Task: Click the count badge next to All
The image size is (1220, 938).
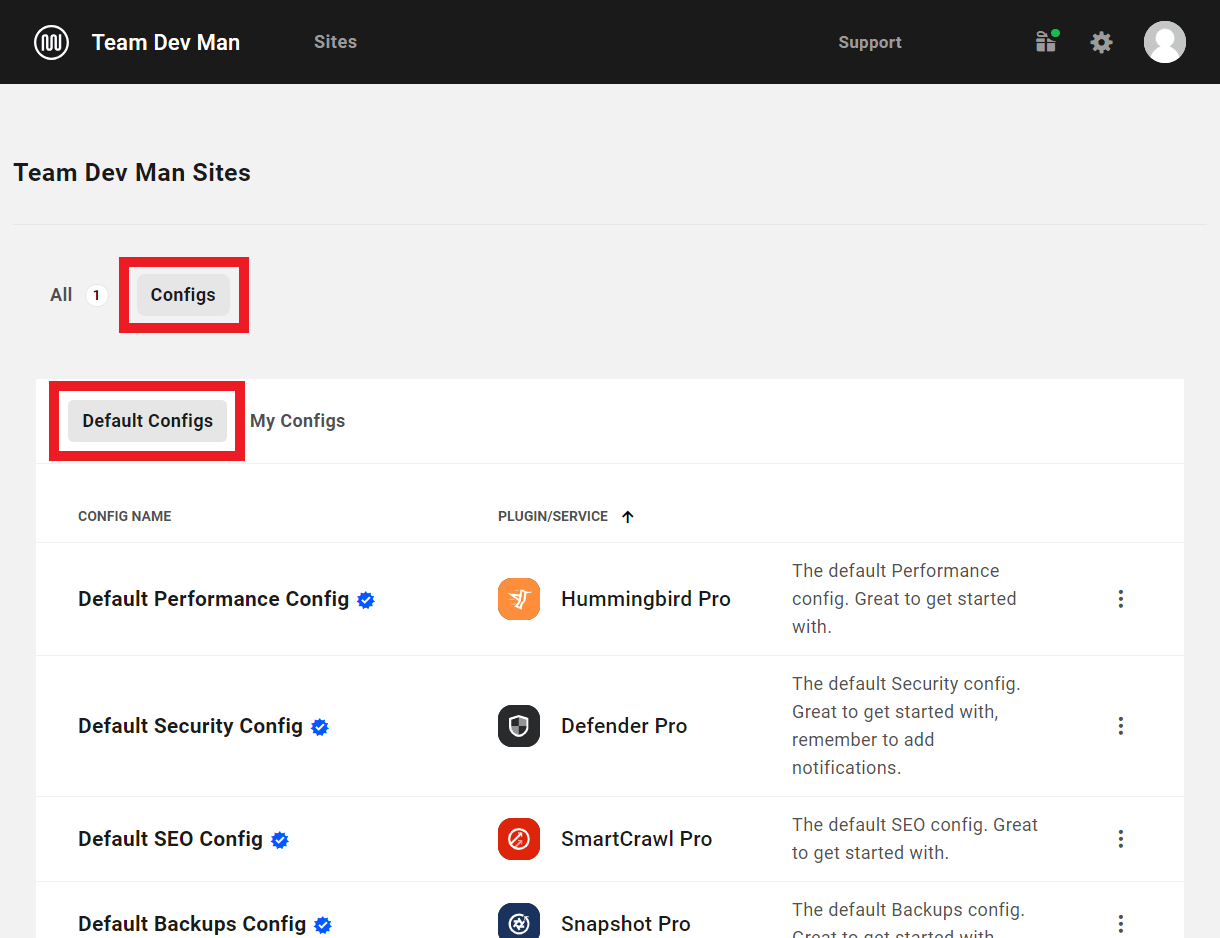Action: point(96,295)
